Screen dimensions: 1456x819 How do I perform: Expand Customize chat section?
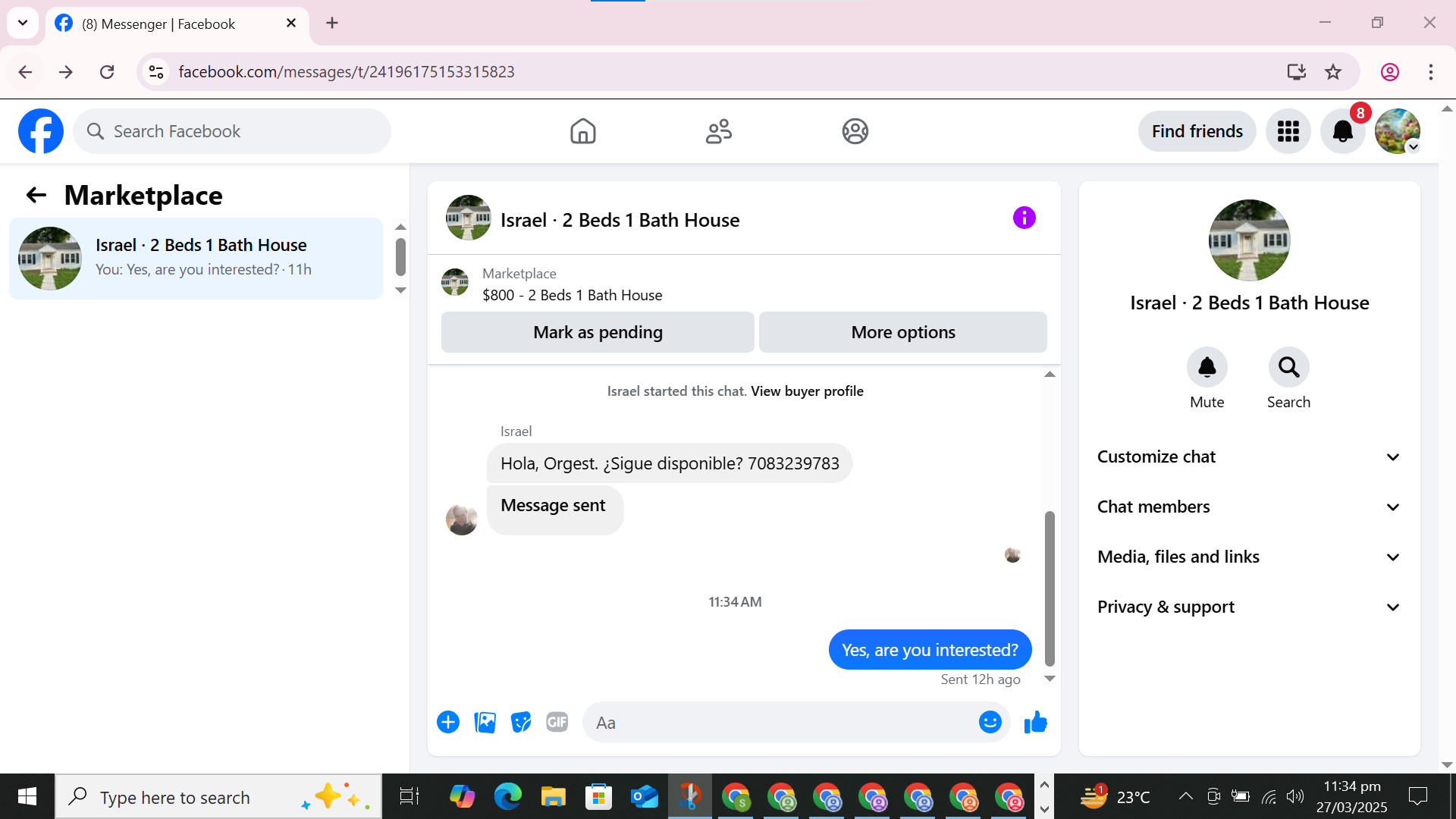point(1248,457)
